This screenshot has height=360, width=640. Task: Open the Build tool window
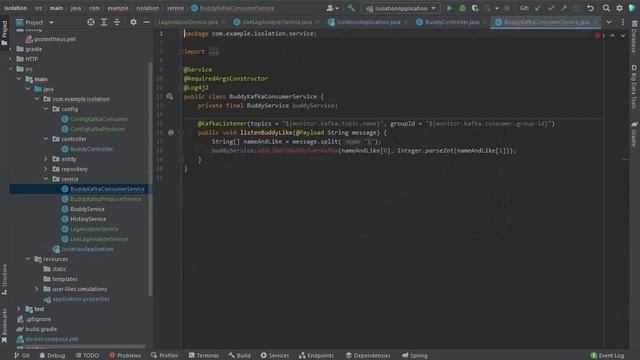(x=240, y=356)
